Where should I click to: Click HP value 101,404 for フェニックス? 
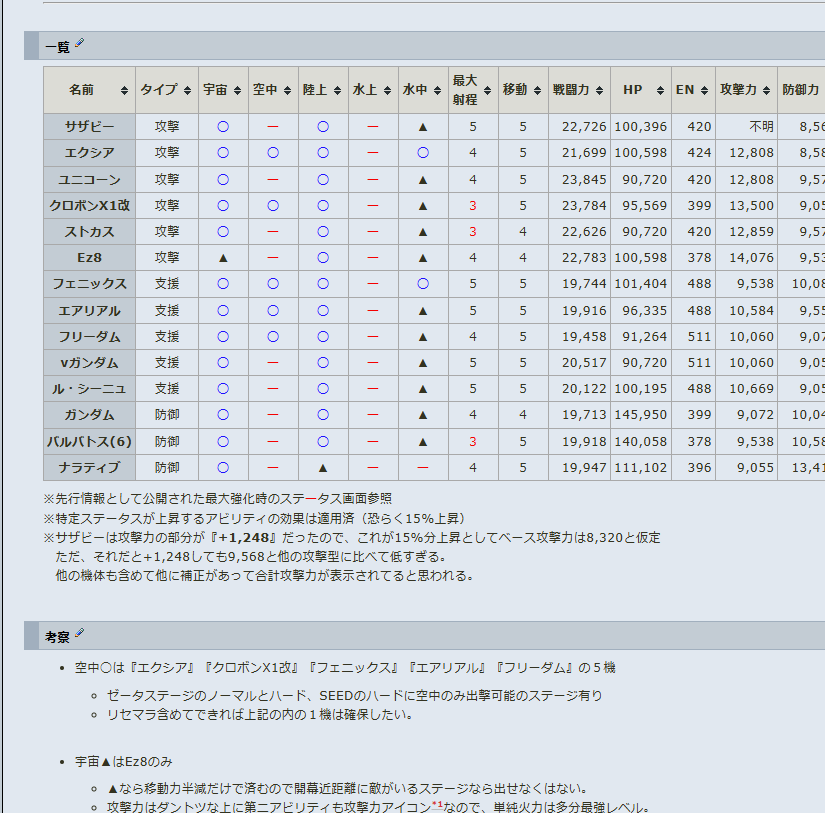coord(641,284)
